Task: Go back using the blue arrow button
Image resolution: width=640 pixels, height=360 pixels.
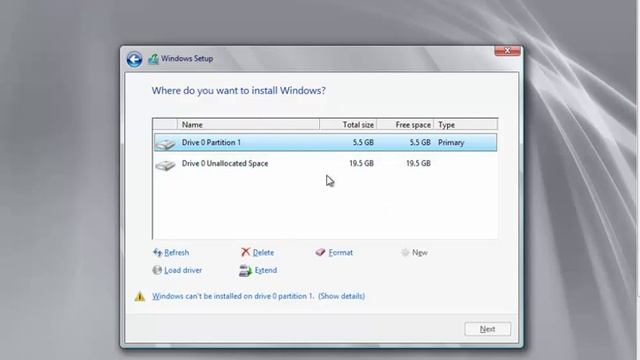Action: (134, 59)
